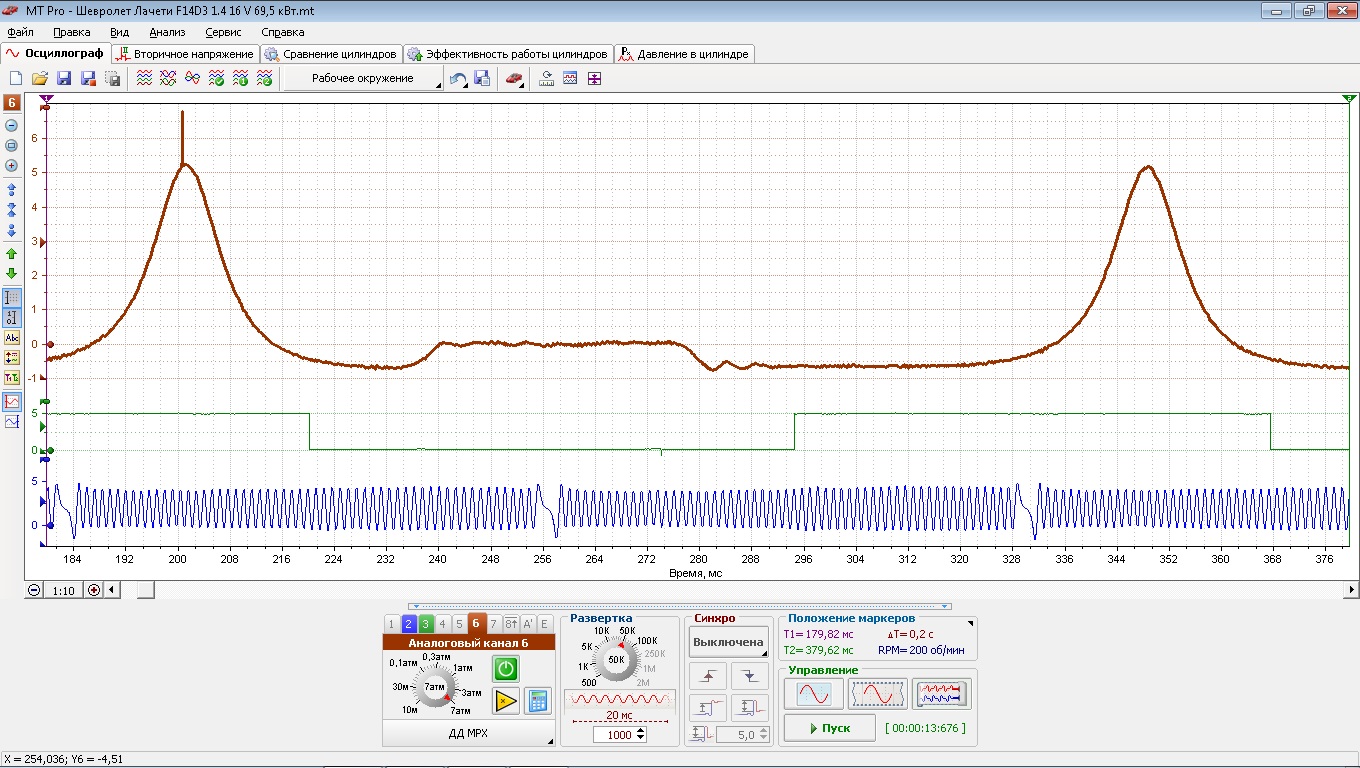Click the green T2 marker at top right
This screenshot has width=1360, height=768.
(1349, 98)
